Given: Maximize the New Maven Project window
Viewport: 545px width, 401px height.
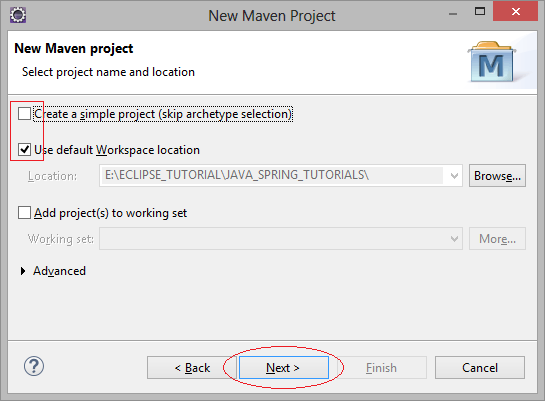Looking at the screenshot, I should 480,11.
